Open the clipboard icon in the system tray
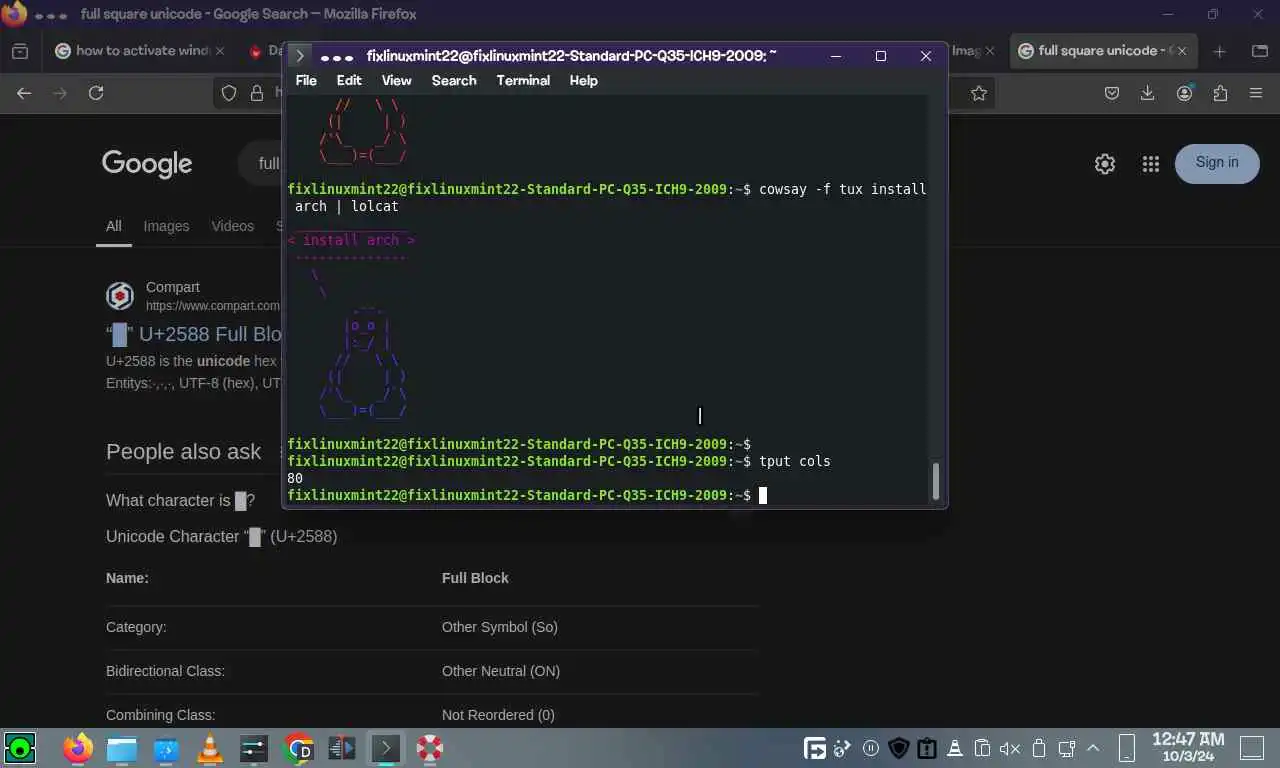Viewport: 1280px width, 768px height. click(x=982, y=748)
